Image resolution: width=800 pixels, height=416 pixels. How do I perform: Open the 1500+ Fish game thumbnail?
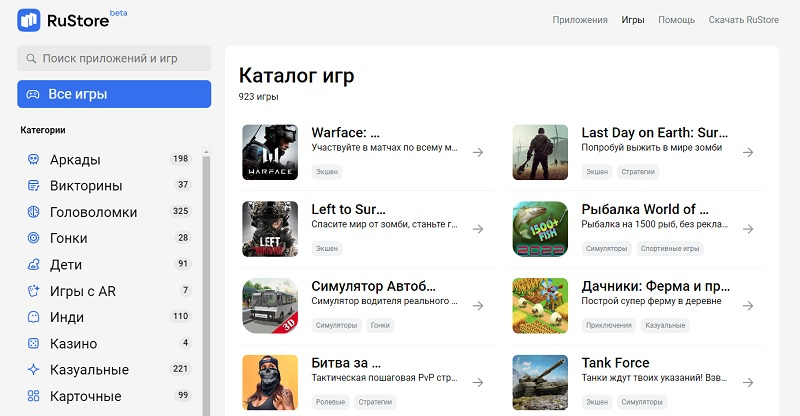tap(540, 229)
